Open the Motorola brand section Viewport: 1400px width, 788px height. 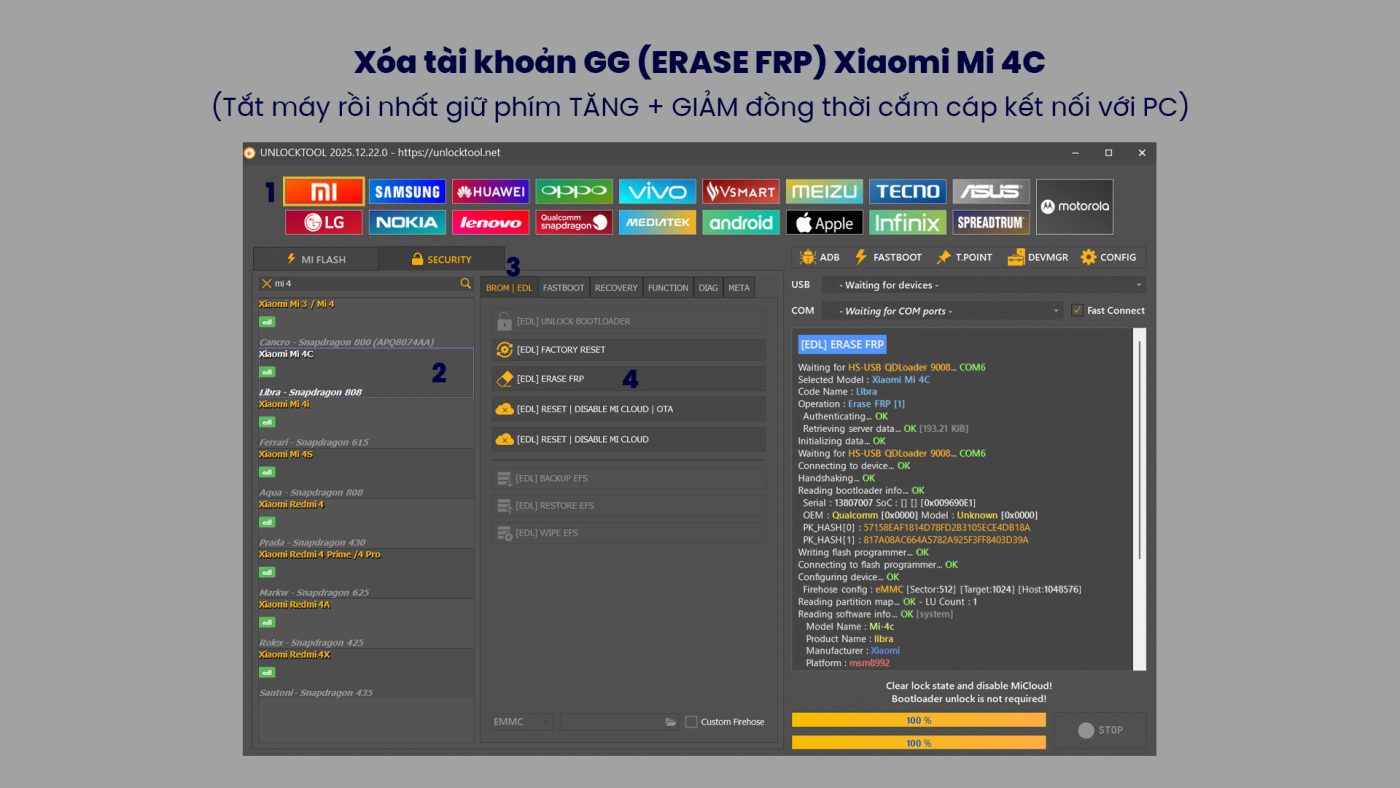(x=1074, y=207)
